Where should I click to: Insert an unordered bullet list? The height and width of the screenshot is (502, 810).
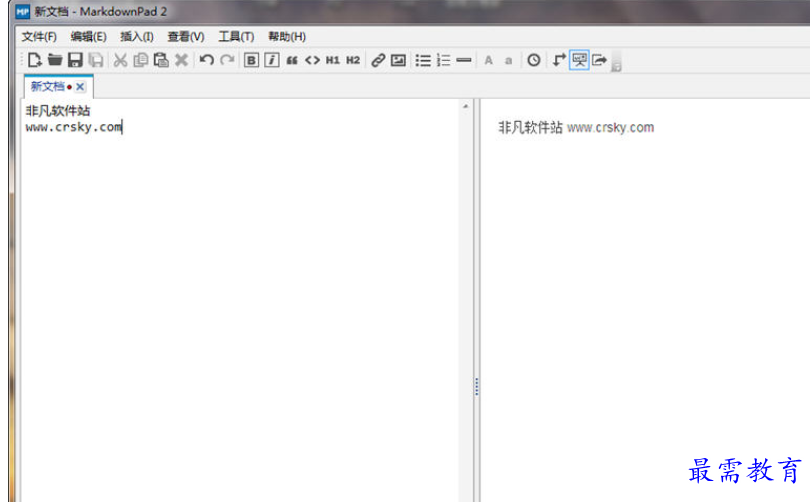pos(423,60)
